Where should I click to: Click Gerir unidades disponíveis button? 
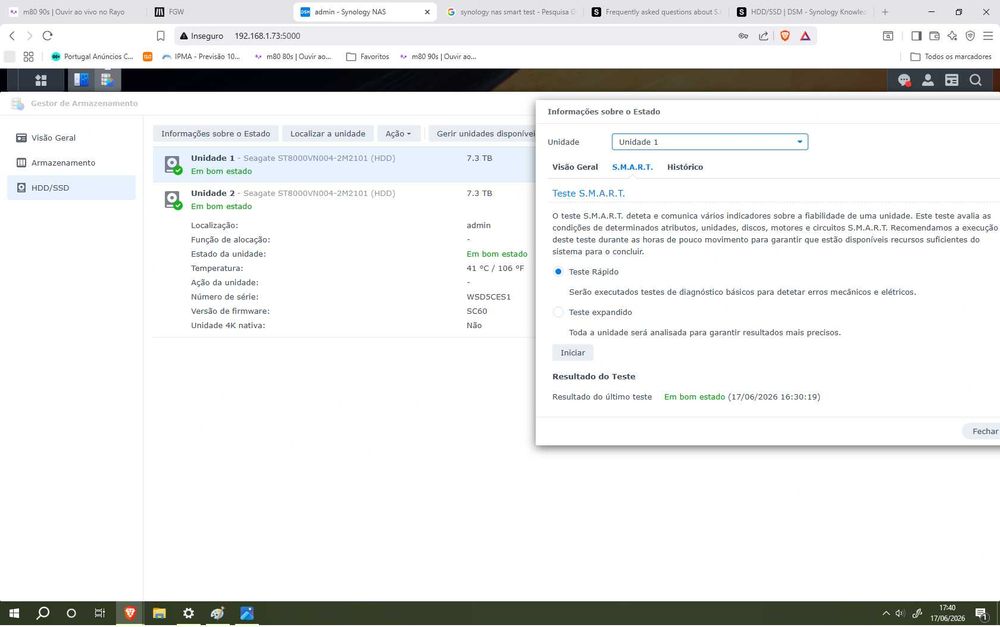[482, 133]
